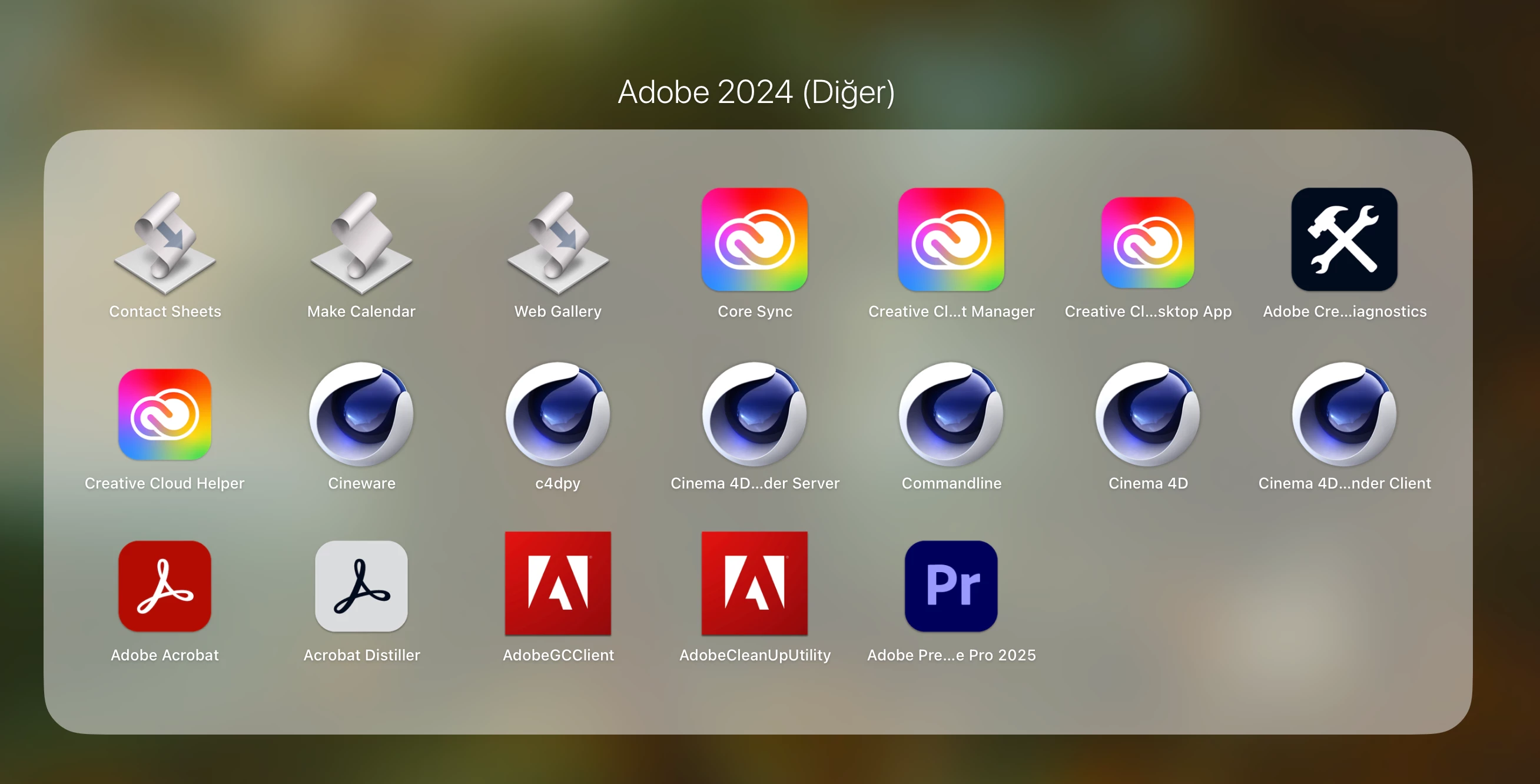Open Adobe Creative Cloud Diagnostics tool
The height and width of the screenshot is (784, 1540).
(x=1344, y=240)
